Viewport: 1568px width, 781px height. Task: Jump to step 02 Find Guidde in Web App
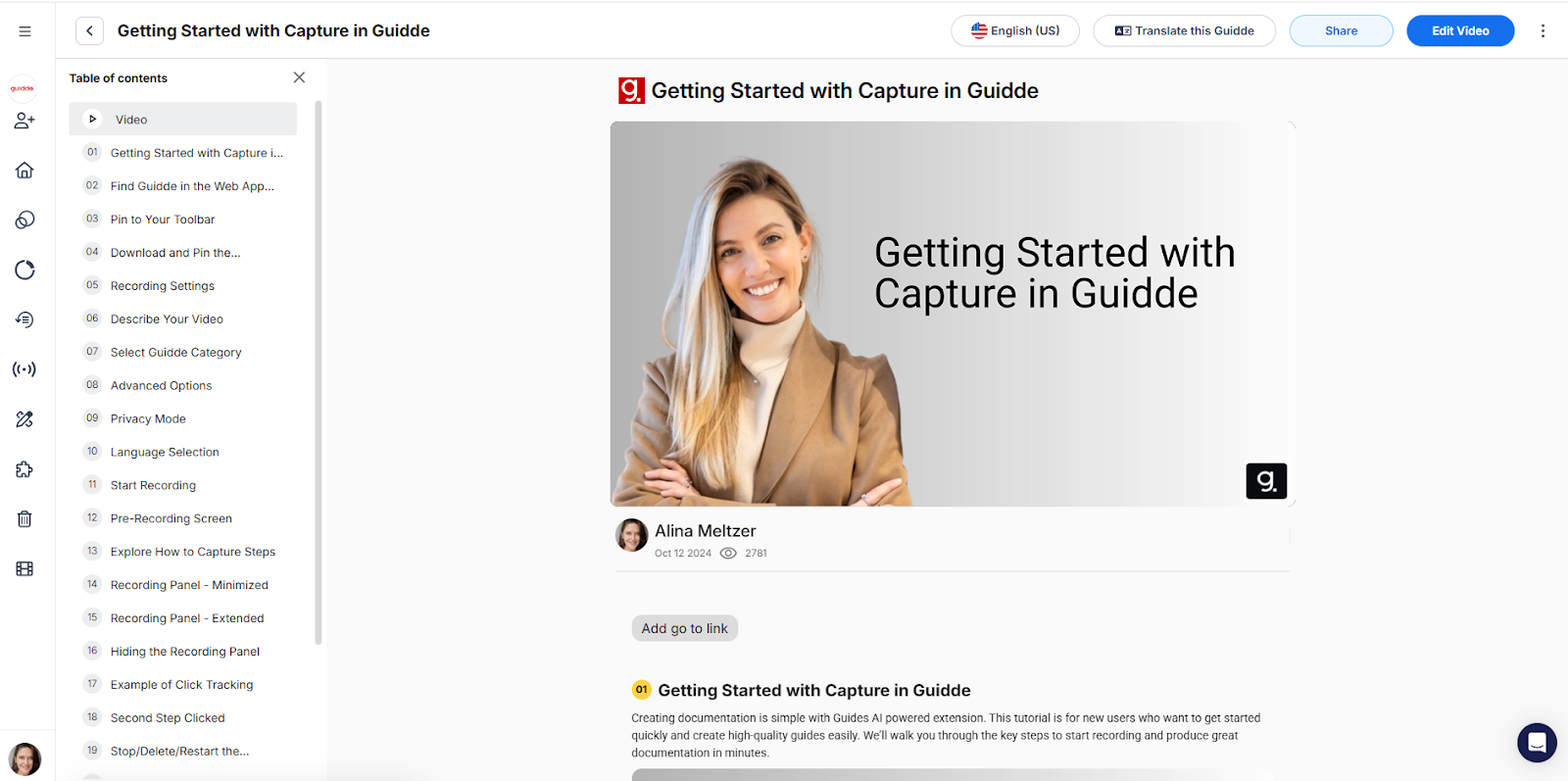[182, 186]
